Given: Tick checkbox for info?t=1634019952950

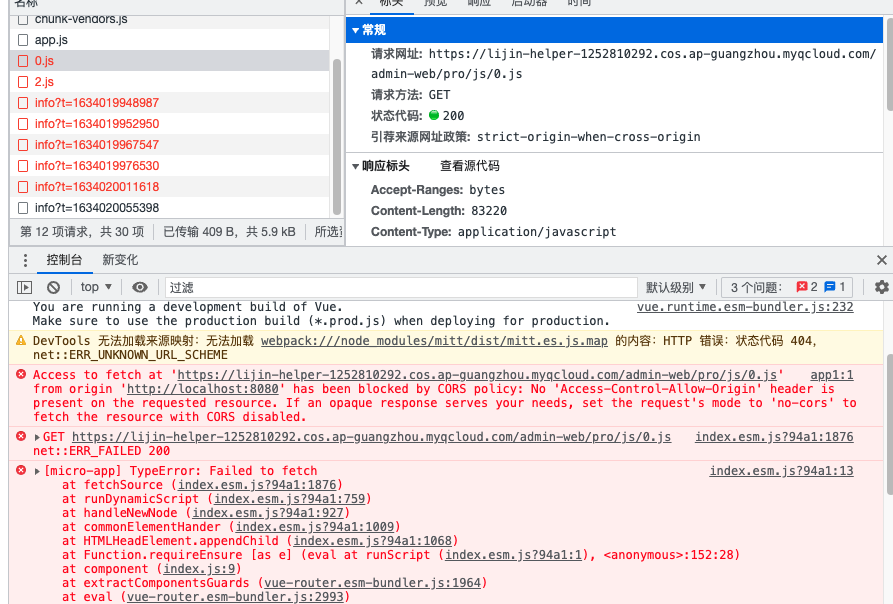Looking at the screenshot, I should pyautogui.click(x=23, y=124).
